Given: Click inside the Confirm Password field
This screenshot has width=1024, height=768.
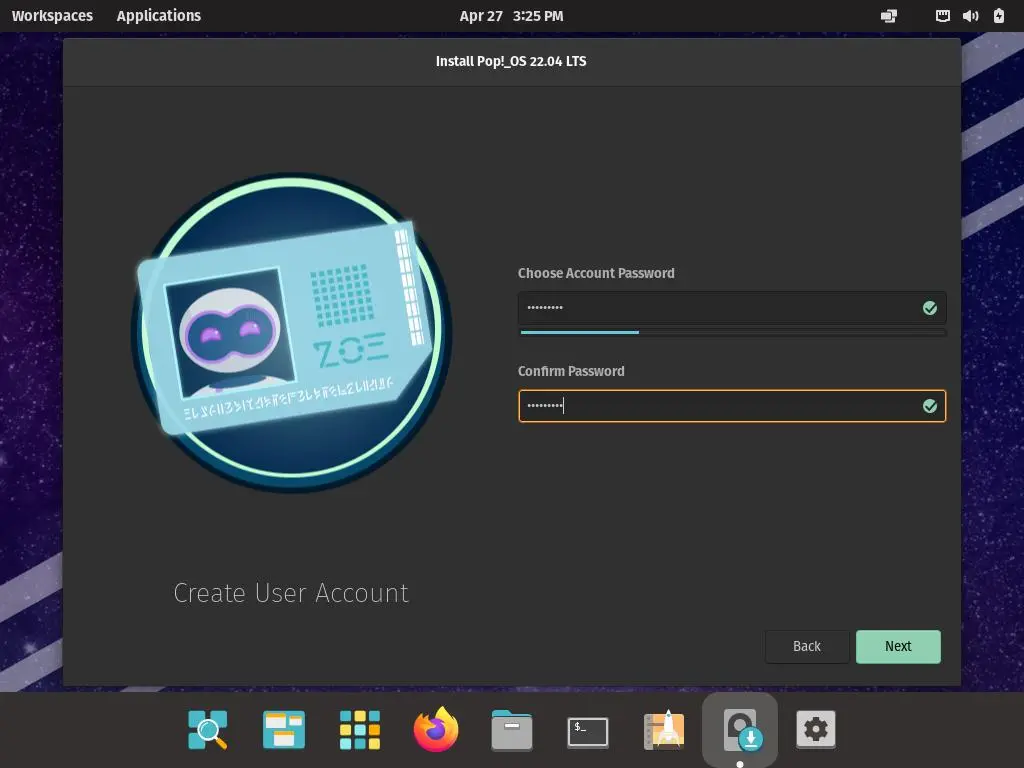Looking at the screenshot, I should pyautogui.click(x=720, y=406).
